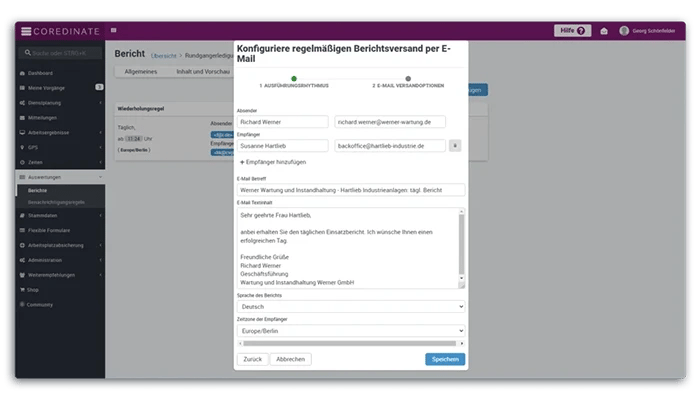Click the E-Mail Betreff input field
This screenshot has height=405, width=700.
[x=350, y=189]
